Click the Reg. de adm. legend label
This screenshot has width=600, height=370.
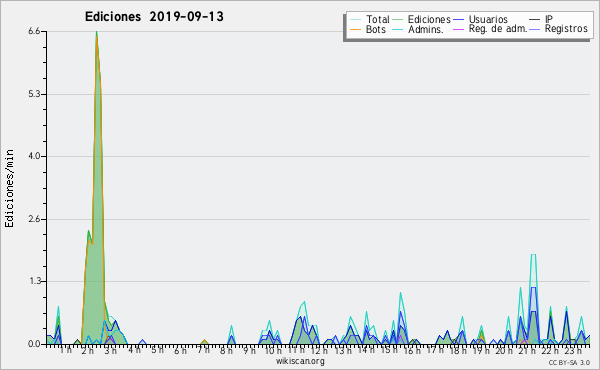[x=498, y=29]
